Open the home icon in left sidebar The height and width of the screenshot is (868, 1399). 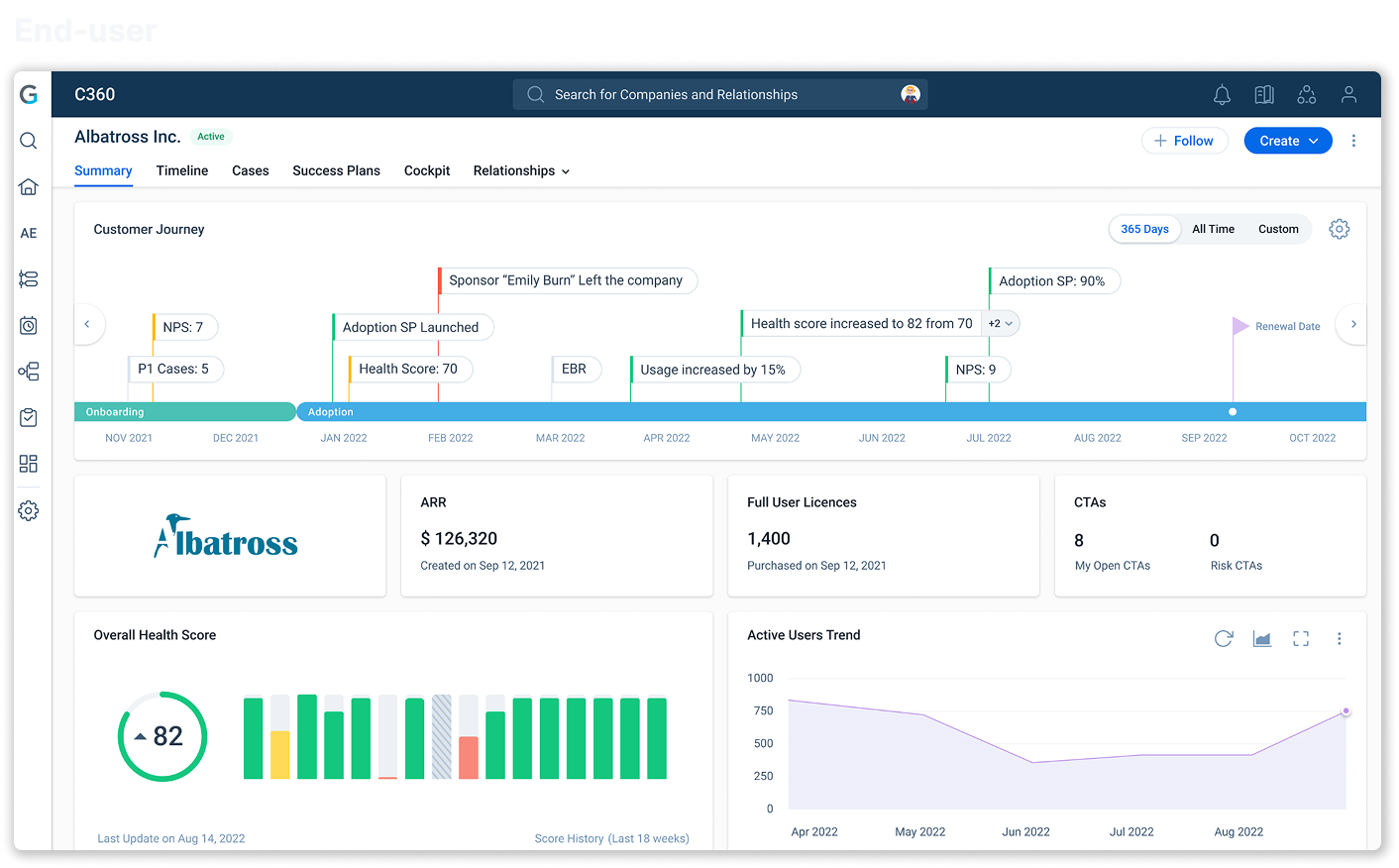click(x=29, y=186)
